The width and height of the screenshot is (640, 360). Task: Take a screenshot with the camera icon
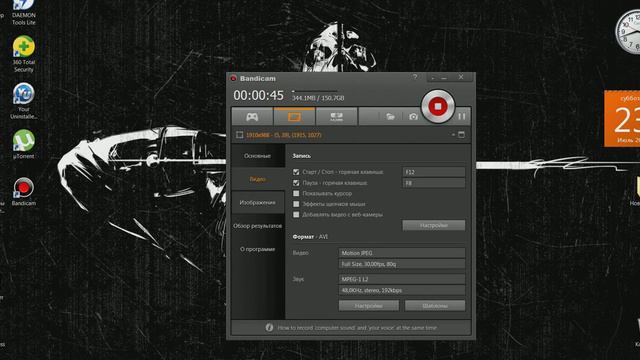413,117
